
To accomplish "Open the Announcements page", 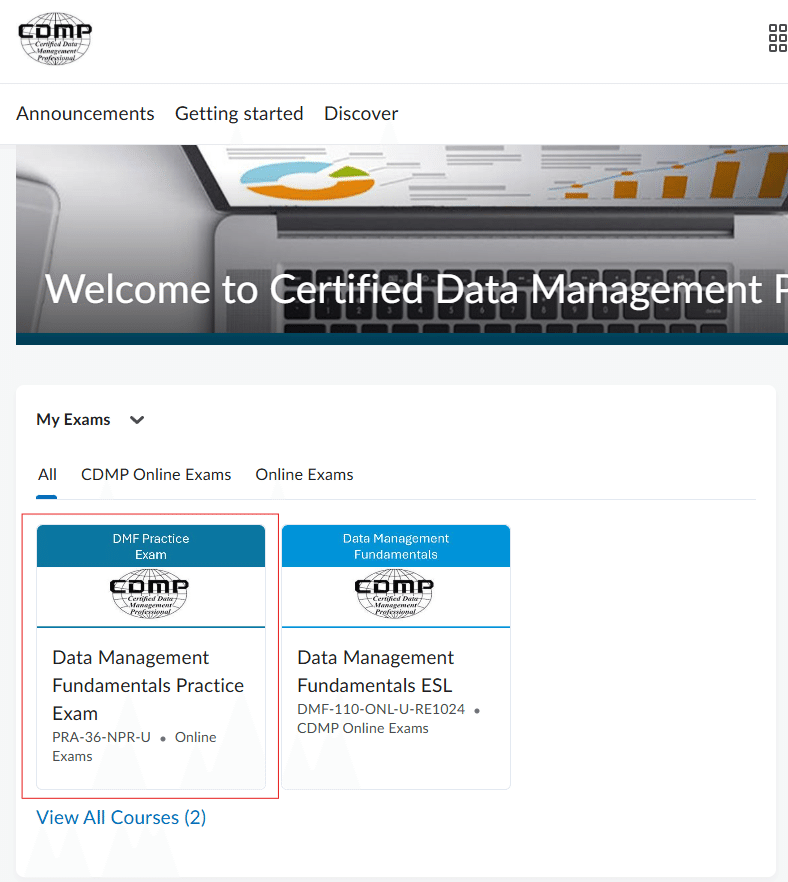I will (x=85, y=113).
